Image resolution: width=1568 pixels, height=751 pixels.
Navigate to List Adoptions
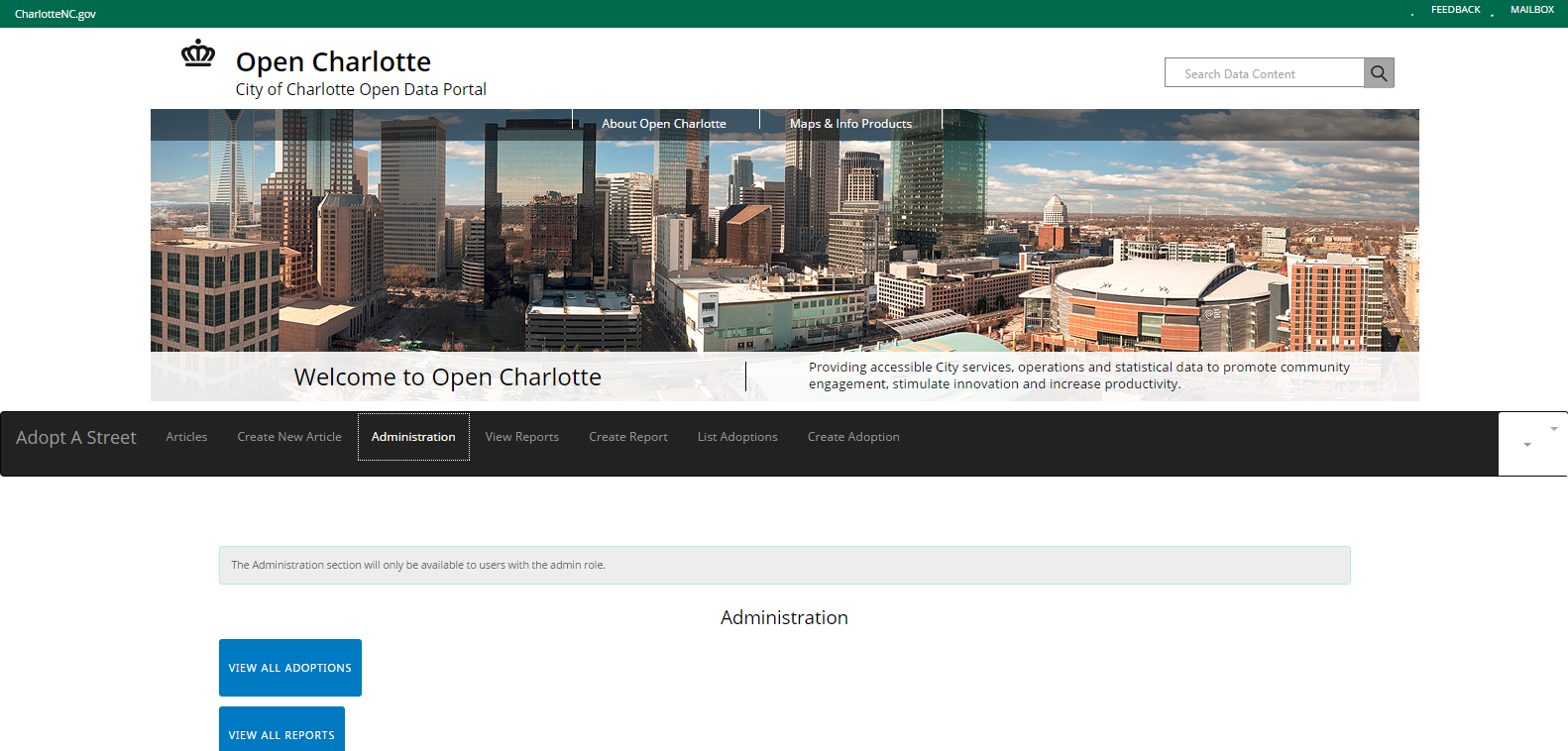pos(737,437)
